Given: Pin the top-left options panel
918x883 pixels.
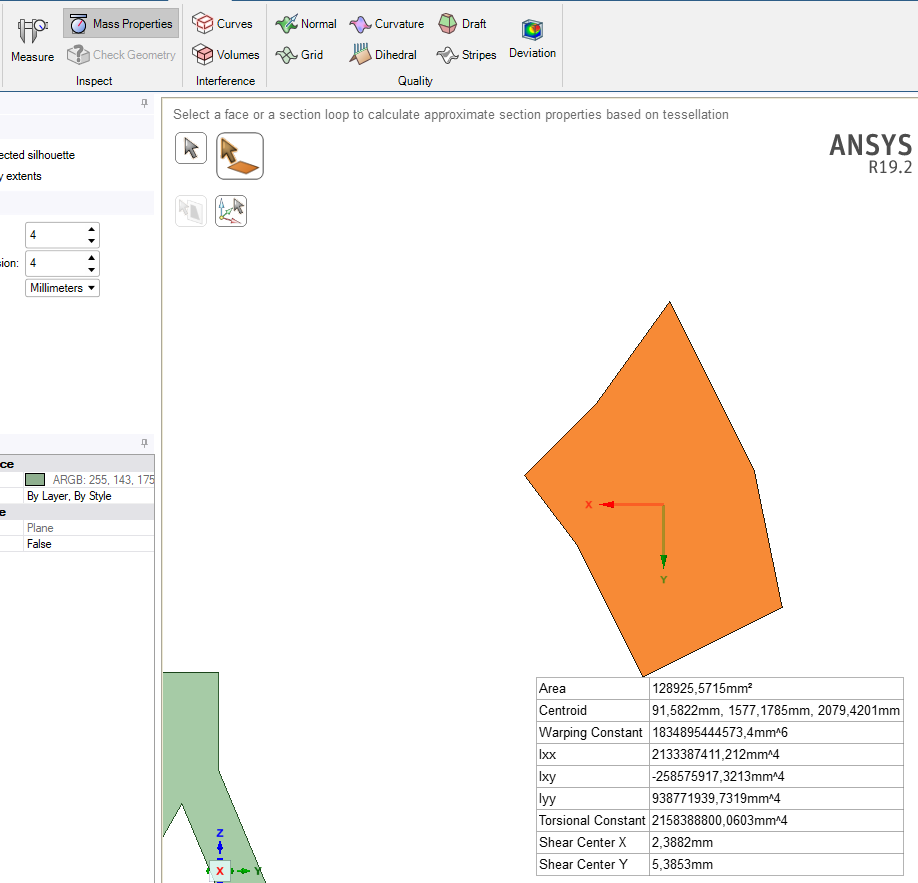Looking at the screenshot, I should click(x=144, y=103).
